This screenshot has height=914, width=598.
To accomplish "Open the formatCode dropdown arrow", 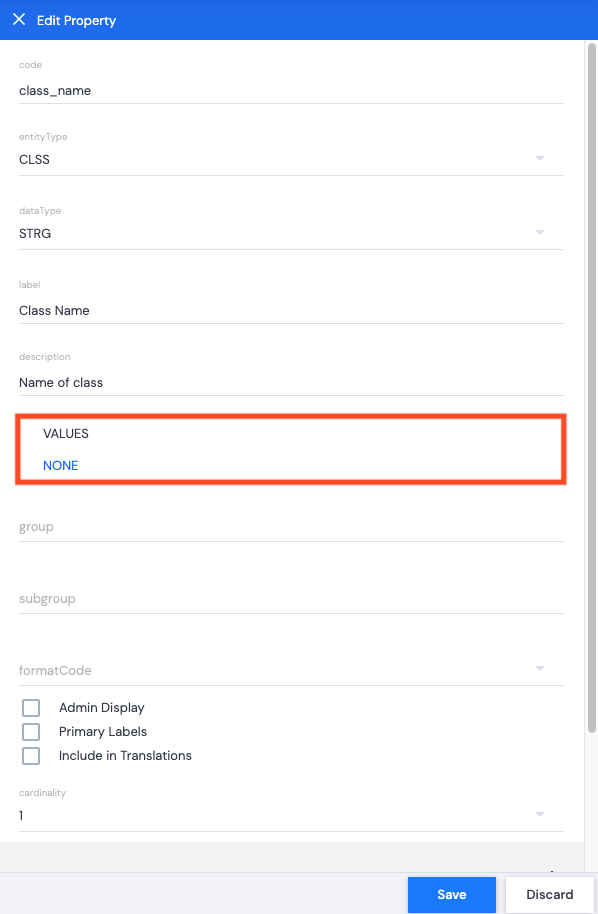I will coord(540,669).
